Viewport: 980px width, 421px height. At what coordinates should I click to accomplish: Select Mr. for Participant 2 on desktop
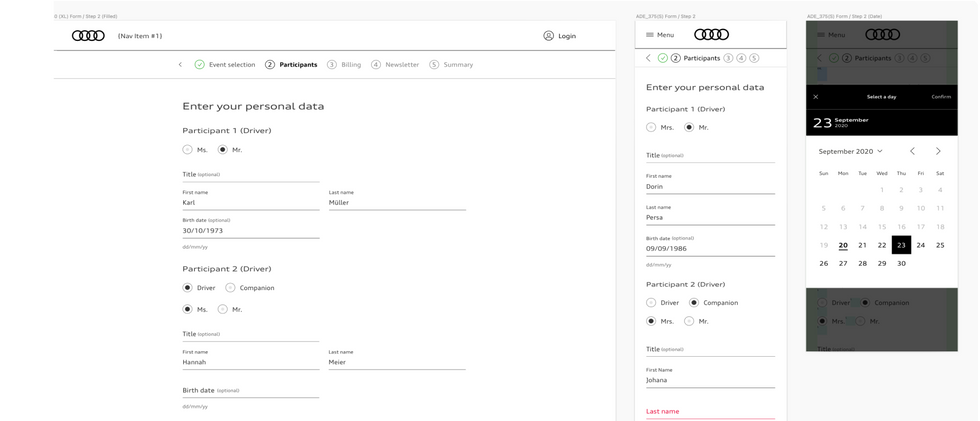click(x=222, y=309)
